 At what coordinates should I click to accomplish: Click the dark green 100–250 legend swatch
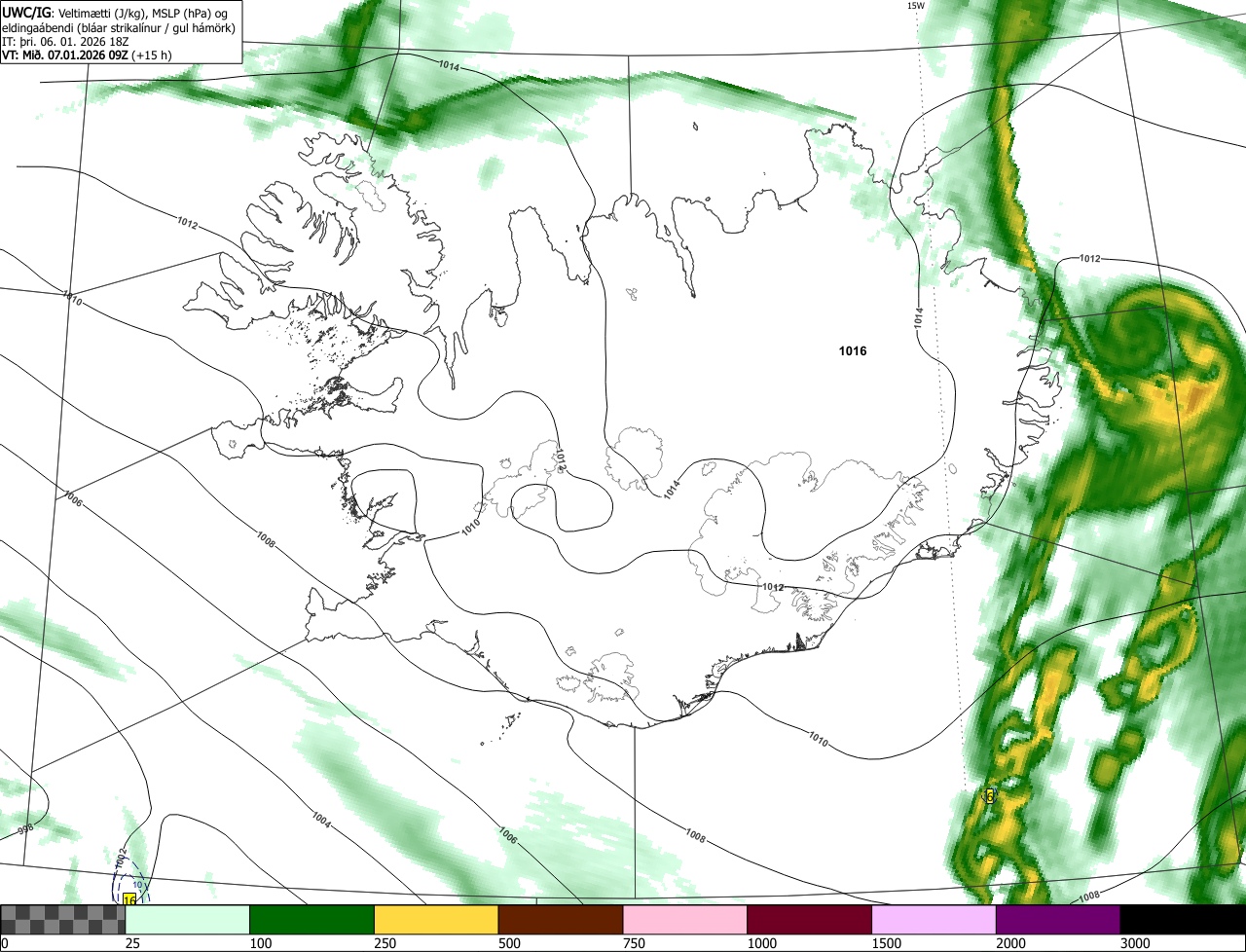coord(312,920)
